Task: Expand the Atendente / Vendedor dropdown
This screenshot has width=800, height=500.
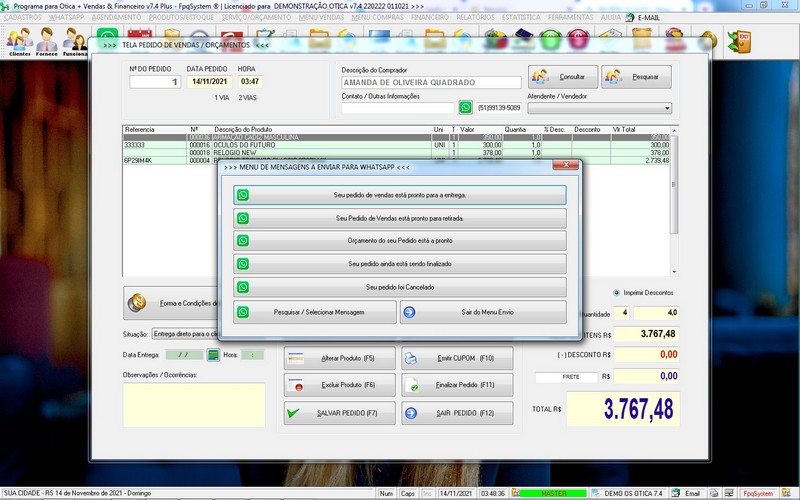Action: (x=667, y=108)
